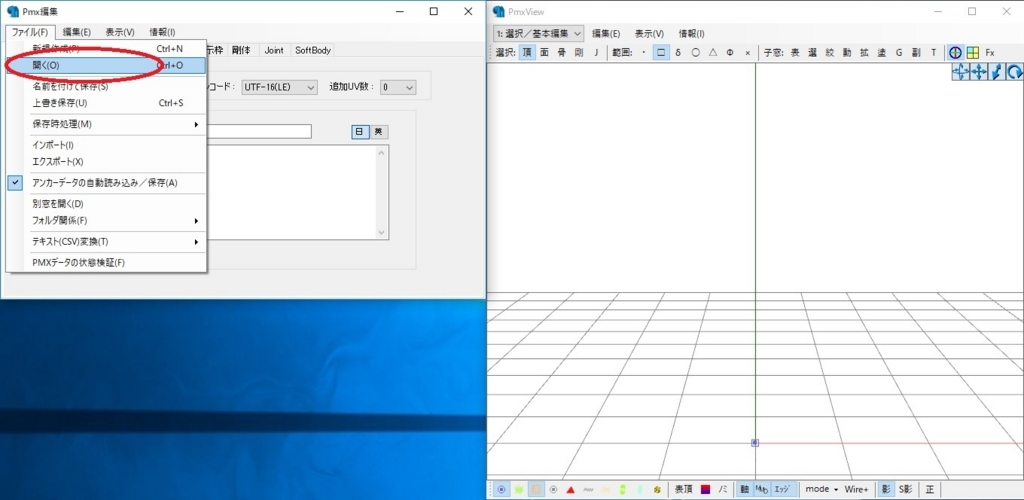The width and height of the screenshot is (1024, 500).
Task: Select rigid body (剛) selection mode
Action: [579, 53]
